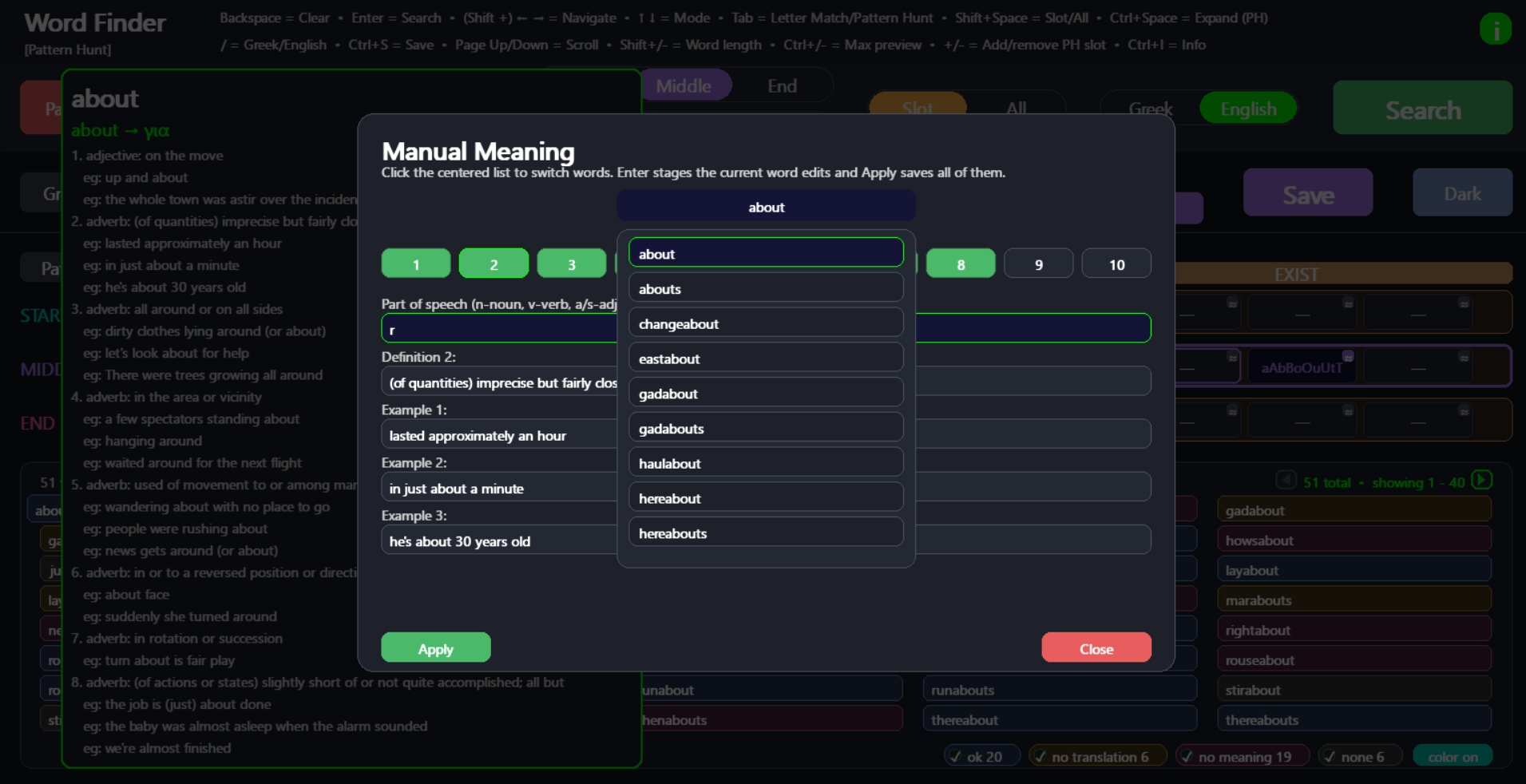
Task: Select 'marabouts' in the results grid
Action: click(1354, 600)
